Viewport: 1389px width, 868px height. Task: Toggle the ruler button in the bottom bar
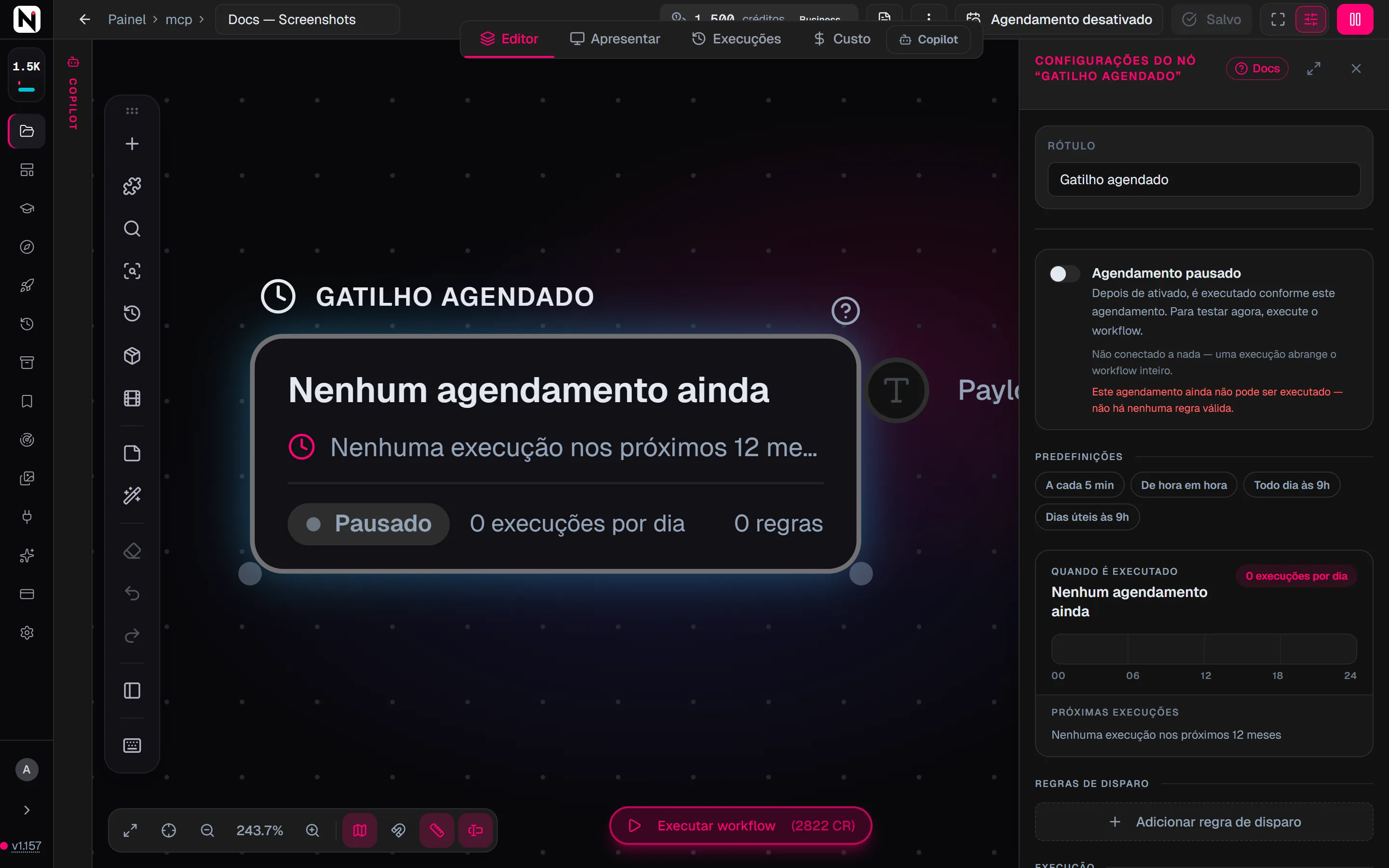(437, 830)
